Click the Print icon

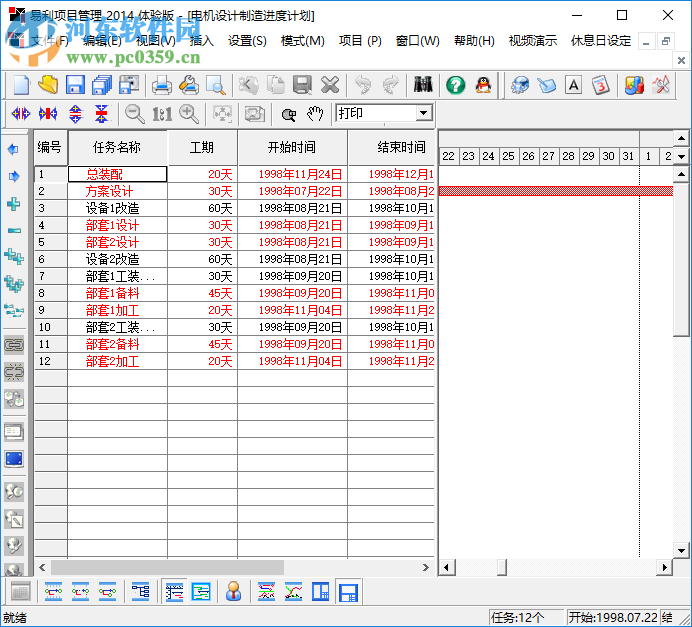point(162,85)
